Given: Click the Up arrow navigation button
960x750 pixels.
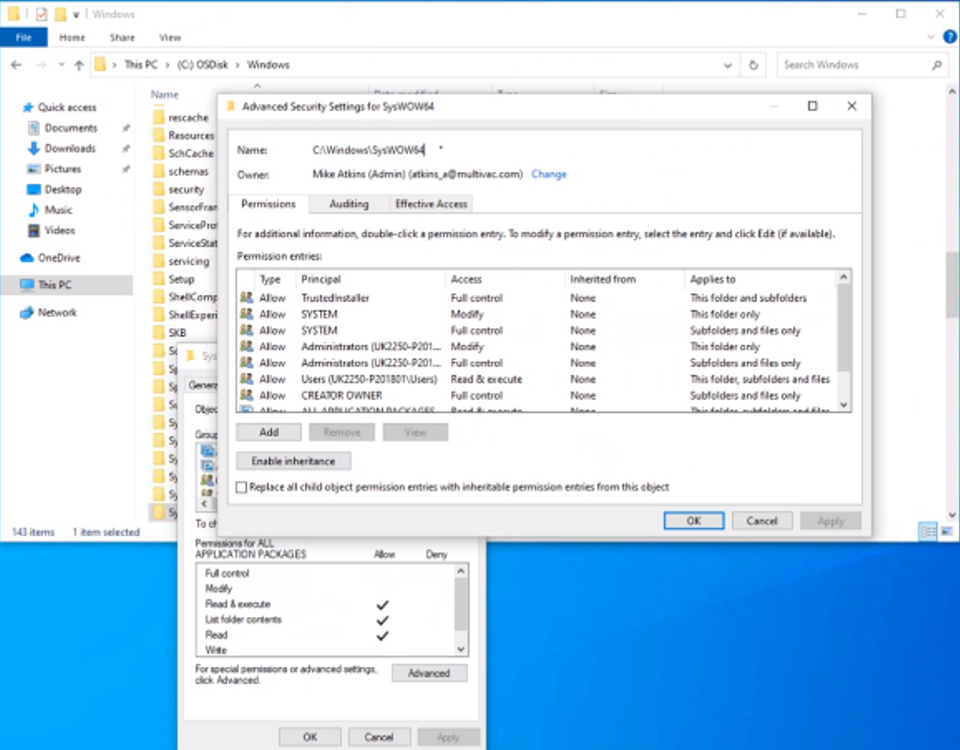Looking at the screenshot, I should click(x=79, y=65).
